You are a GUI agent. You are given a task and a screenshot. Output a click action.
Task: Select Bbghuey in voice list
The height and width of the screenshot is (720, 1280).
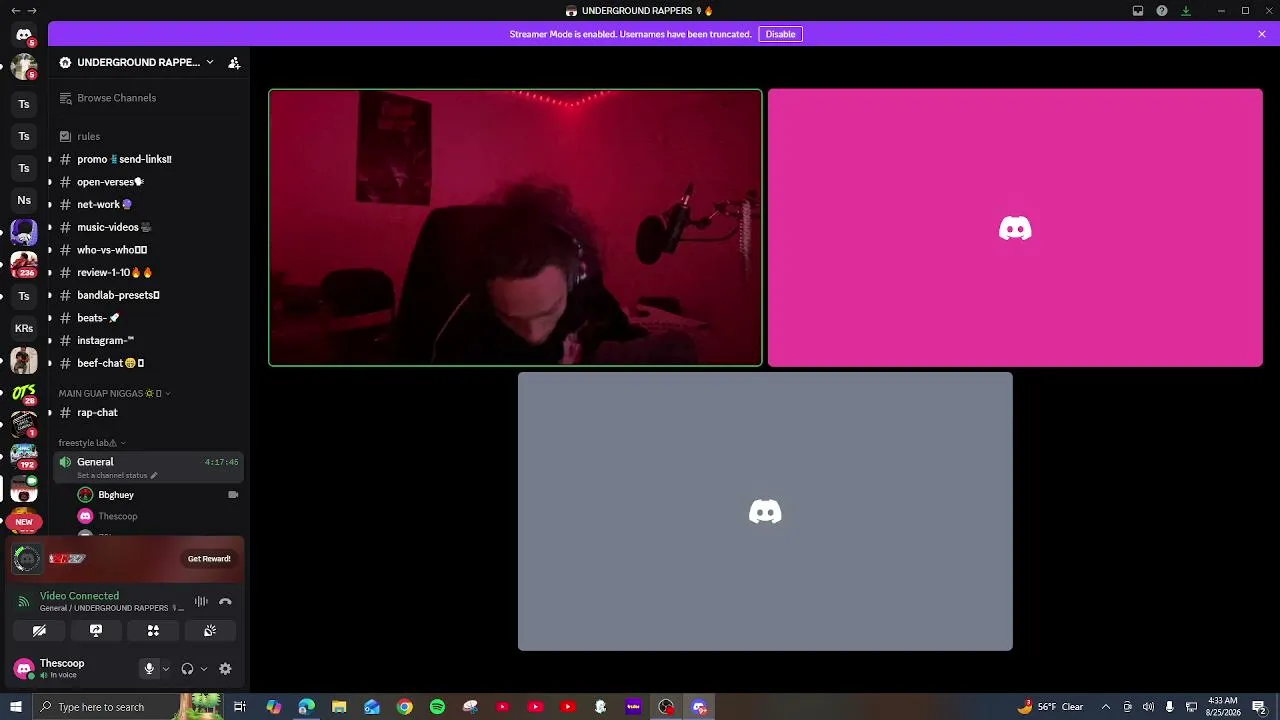[160, 495]
